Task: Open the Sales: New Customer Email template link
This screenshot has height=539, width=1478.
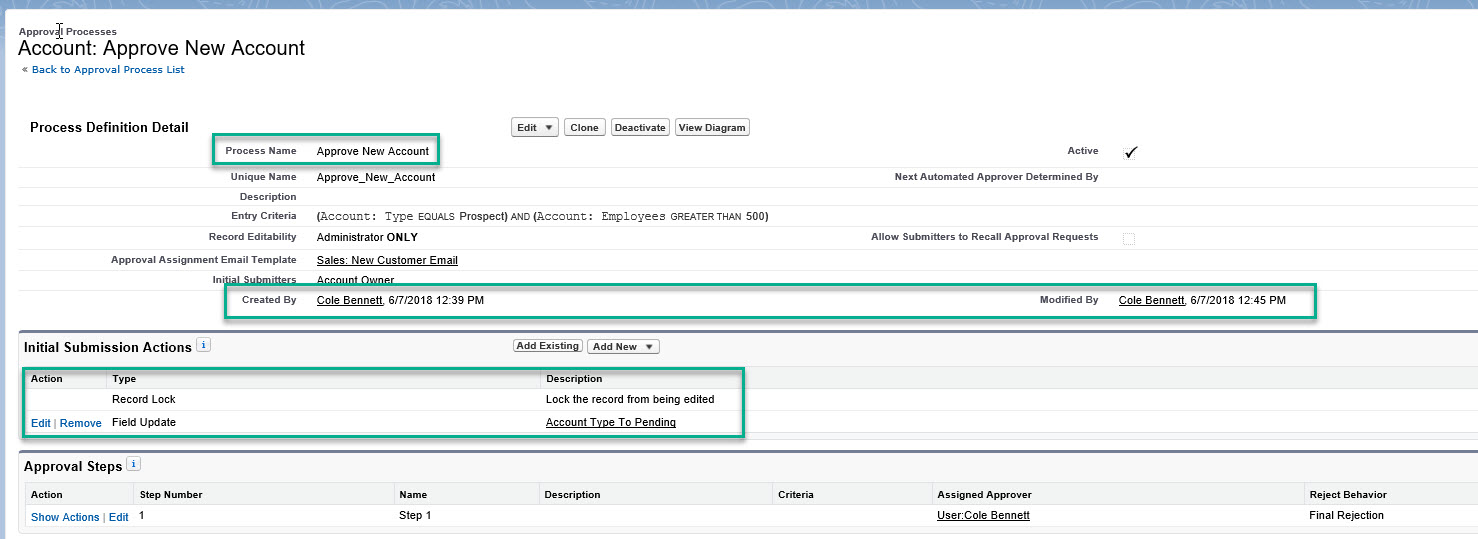Action: [x=387, y=260]
